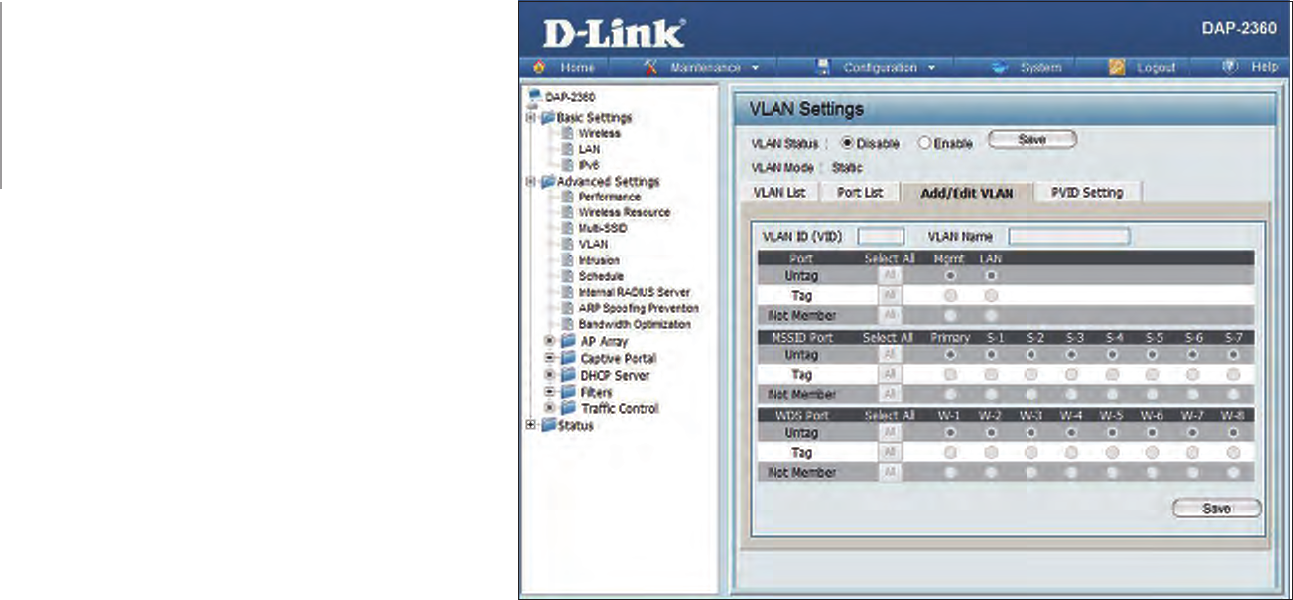Click the AP Array folder icon
The width and height of the screenshot is (1293, 600).
click(x=569, y=341)
